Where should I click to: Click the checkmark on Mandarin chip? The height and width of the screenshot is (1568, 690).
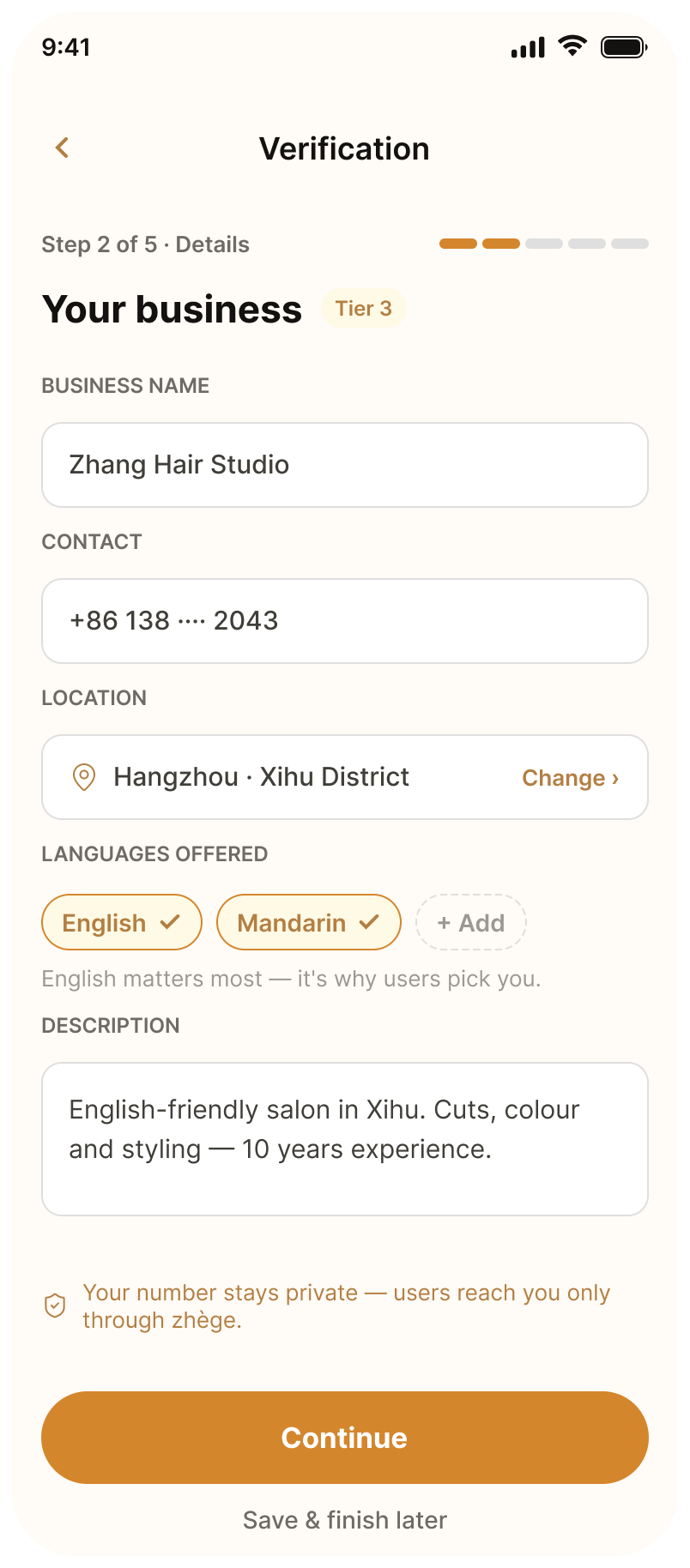click(x=369, y=922)
